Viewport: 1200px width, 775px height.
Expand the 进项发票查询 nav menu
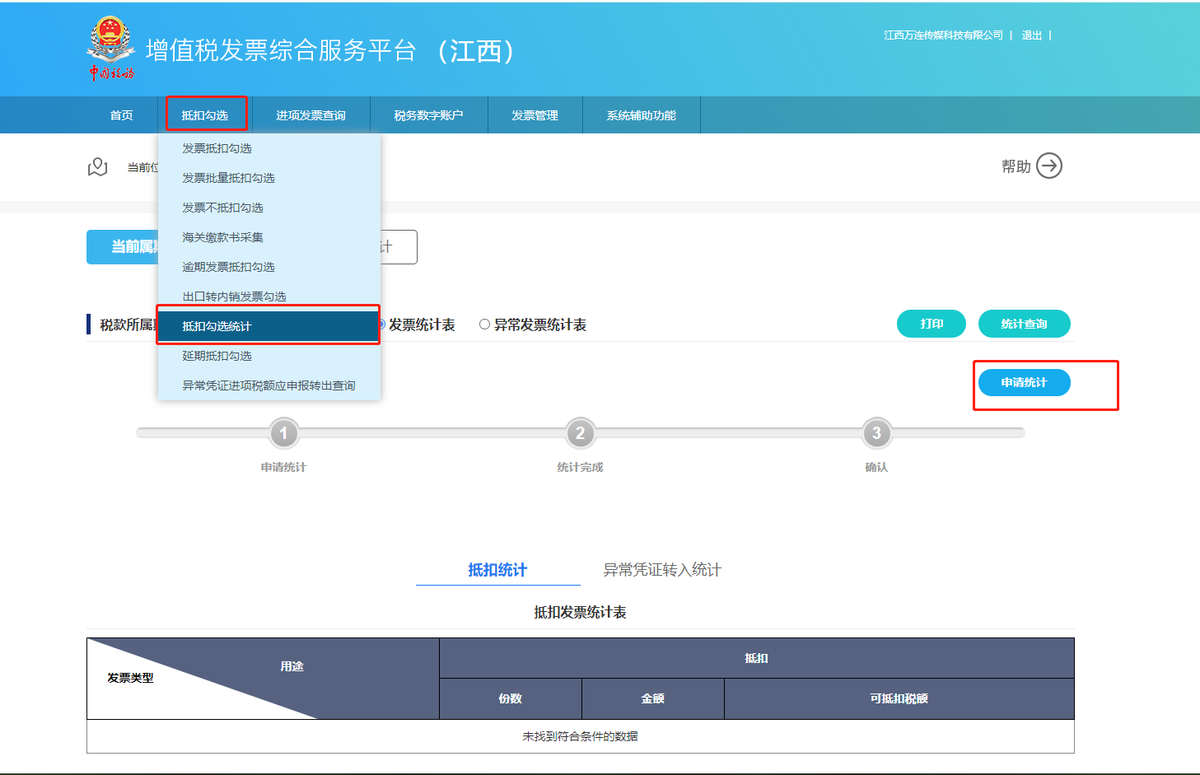pyautogui.click(x=311, y=115)
